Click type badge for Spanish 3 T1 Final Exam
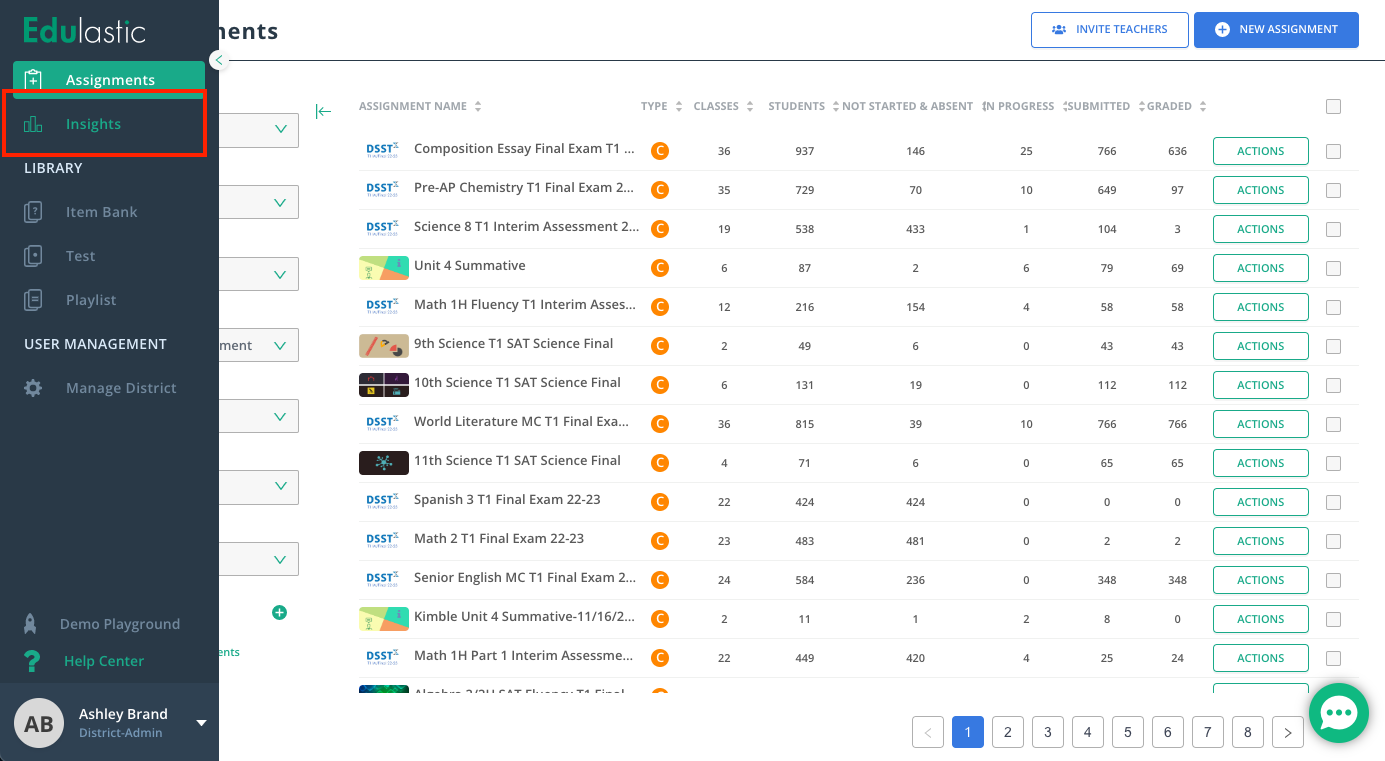 659,502
